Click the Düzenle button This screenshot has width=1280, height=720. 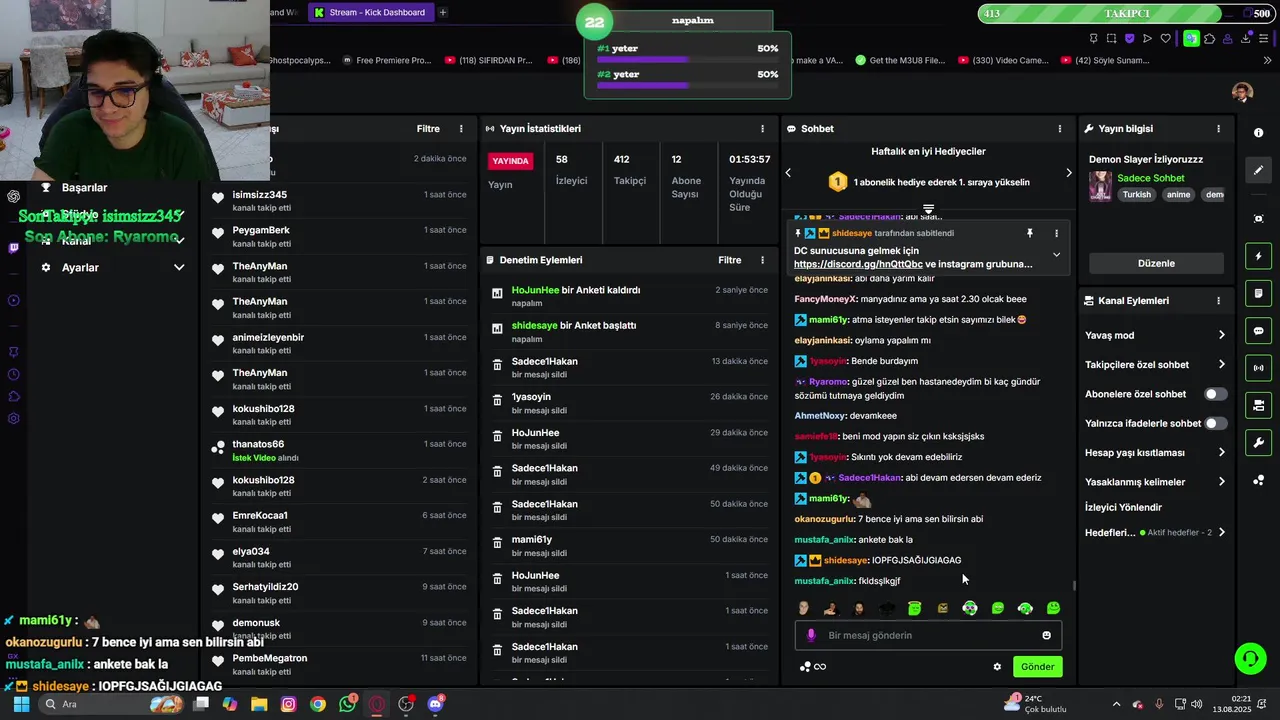tap(1156, 263)
